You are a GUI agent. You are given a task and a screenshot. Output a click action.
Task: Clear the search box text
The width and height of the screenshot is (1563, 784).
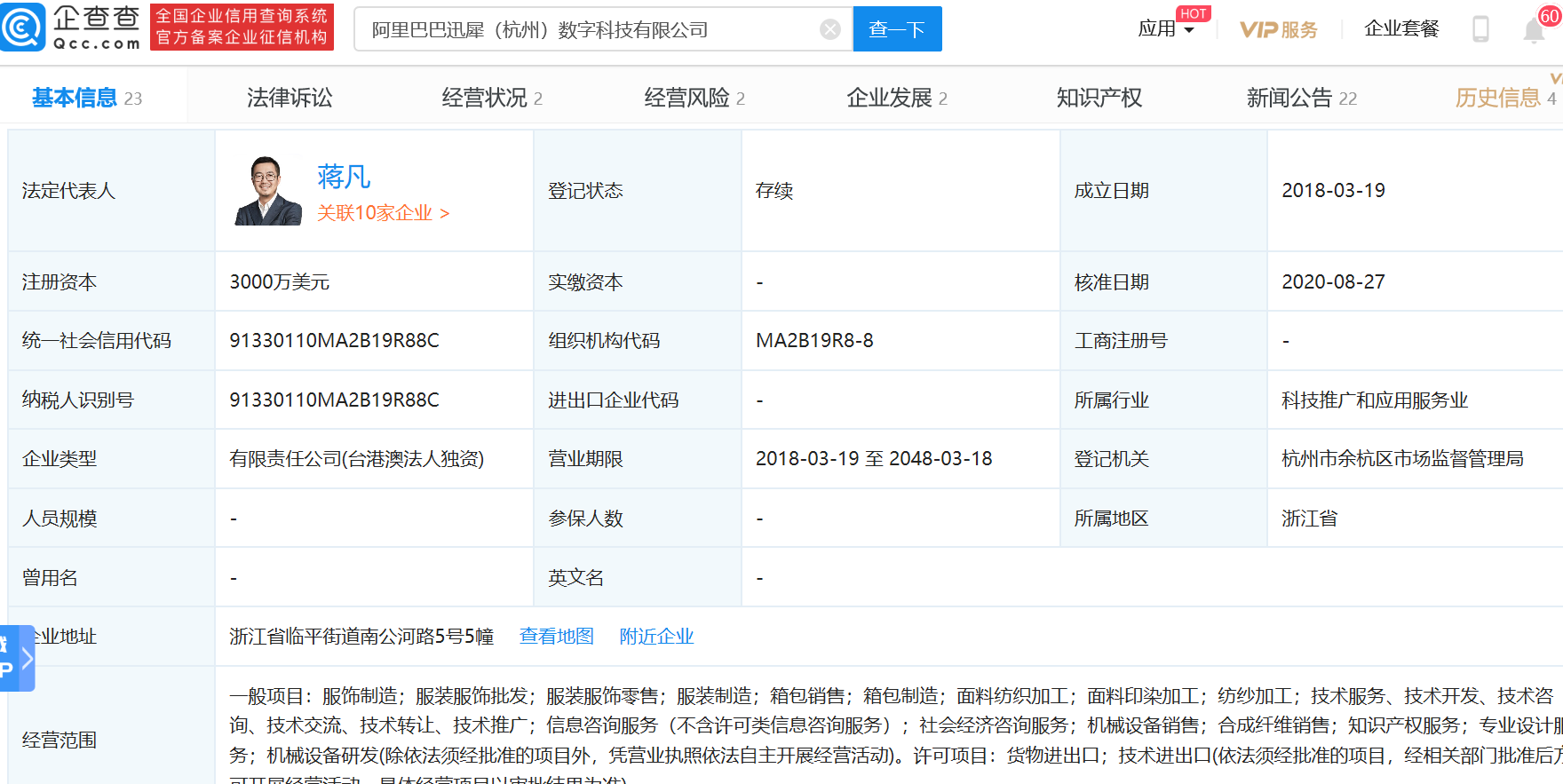[830, 30]
